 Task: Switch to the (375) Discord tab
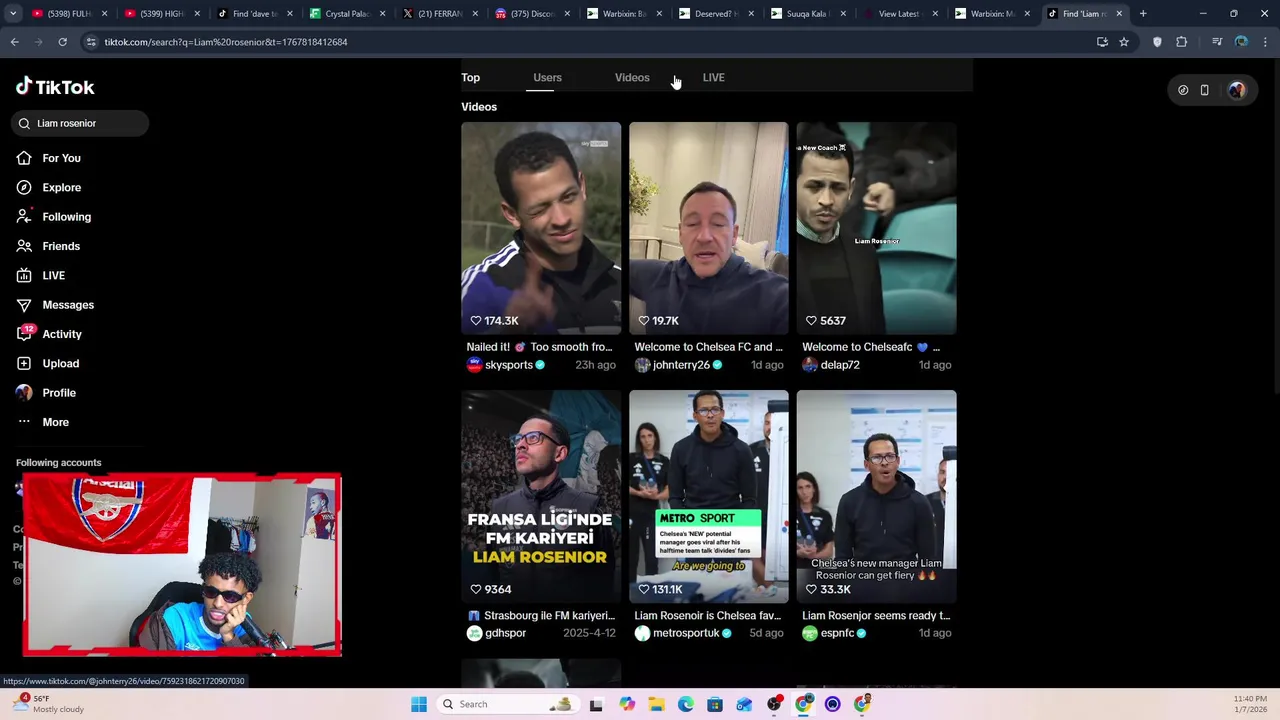(531, 14)
